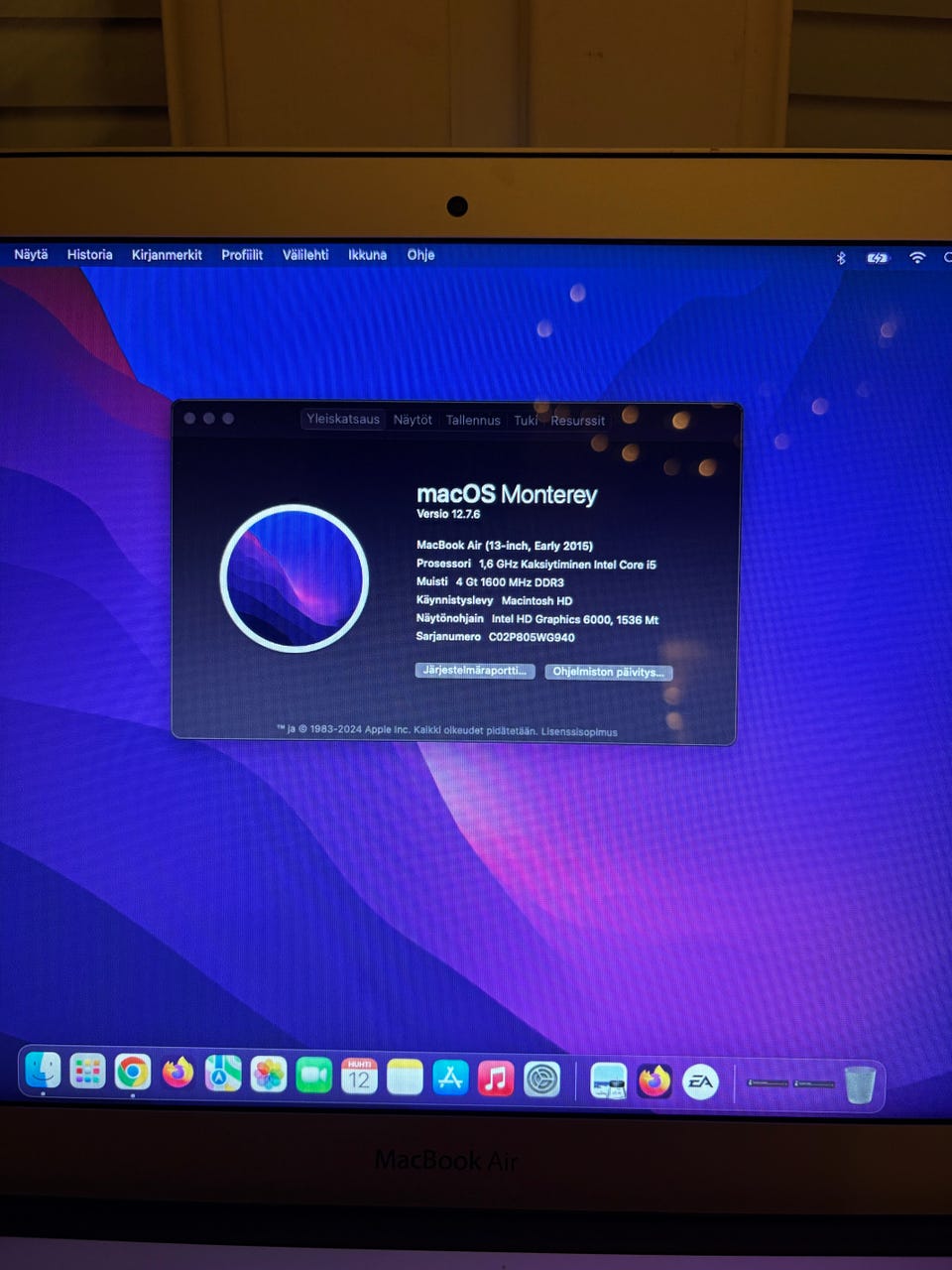Click the 4 Gt 1600 MHz DDR3 value
Screen dimensions: 952x1270
[510, 582]
